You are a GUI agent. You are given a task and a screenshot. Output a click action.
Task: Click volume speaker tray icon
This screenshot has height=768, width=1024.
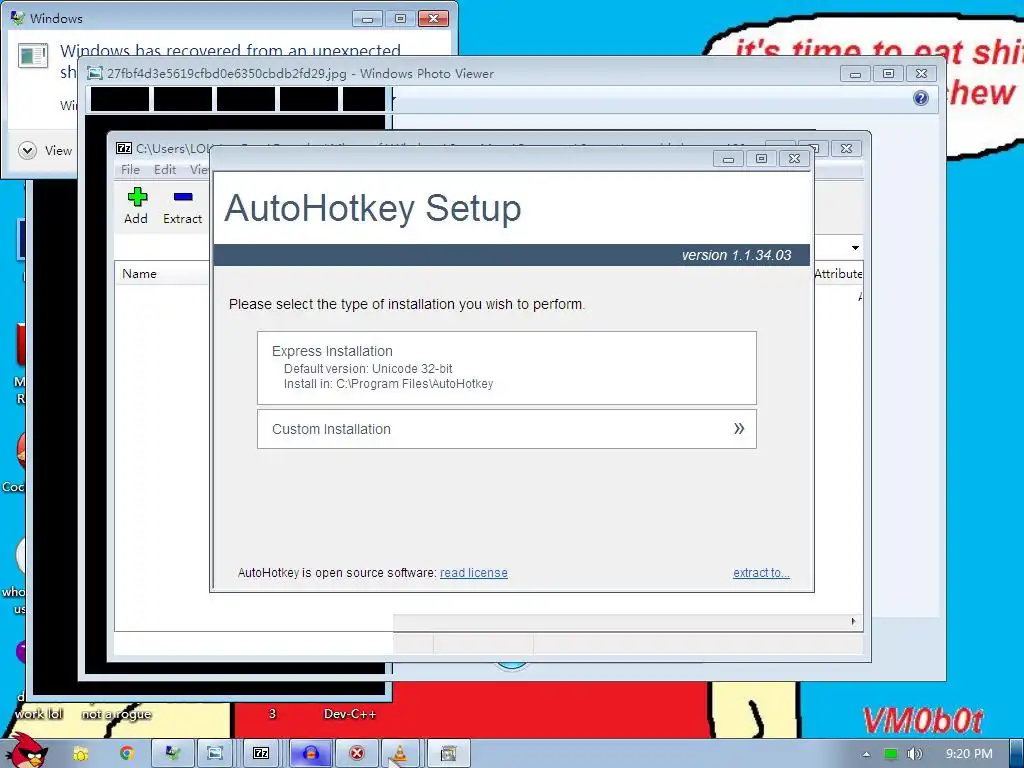pyautogui.click(x=914, y=754)
